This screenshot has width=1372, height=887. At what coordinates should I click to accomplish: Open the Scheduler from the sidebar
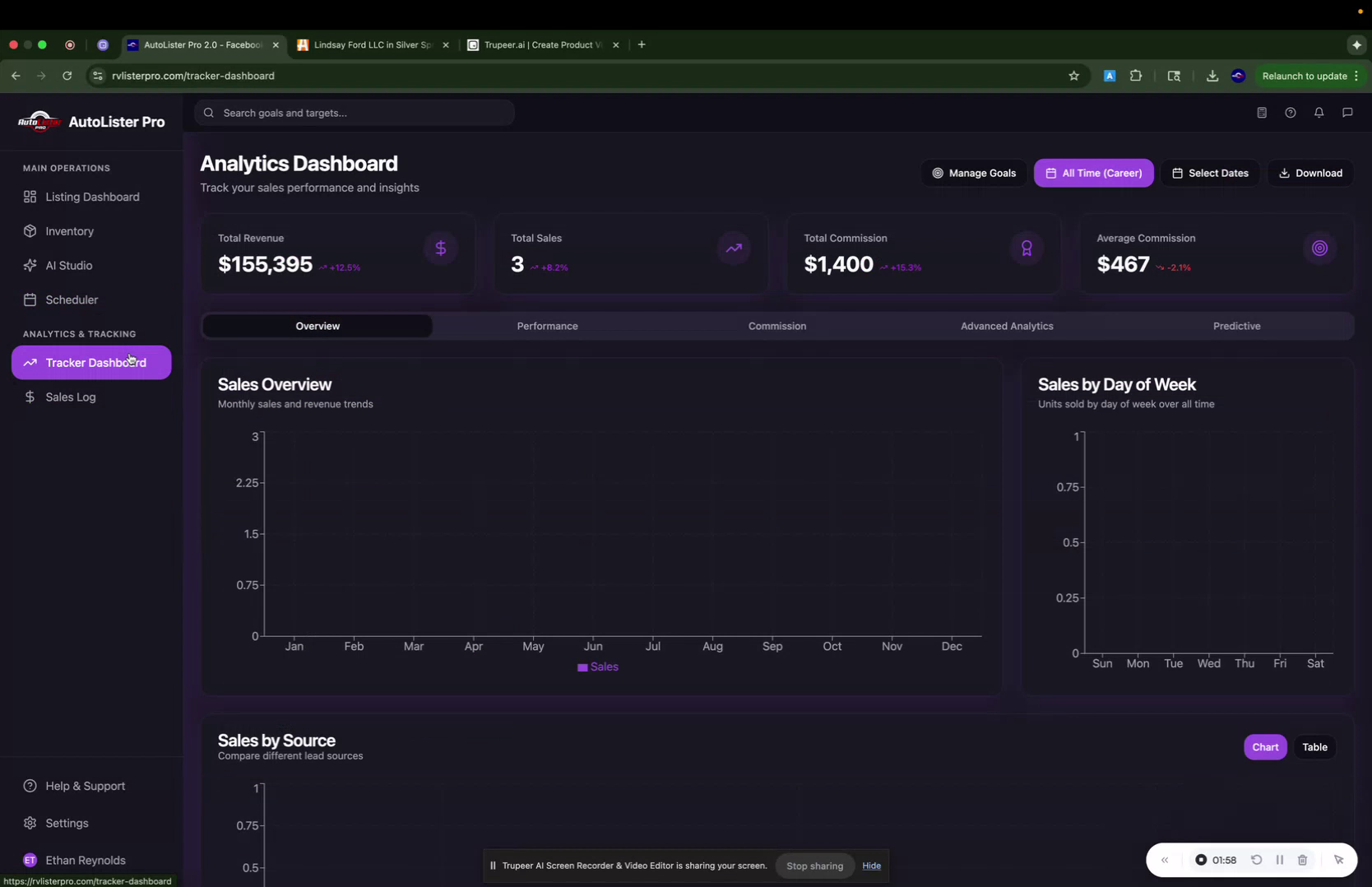coord(71,300)
